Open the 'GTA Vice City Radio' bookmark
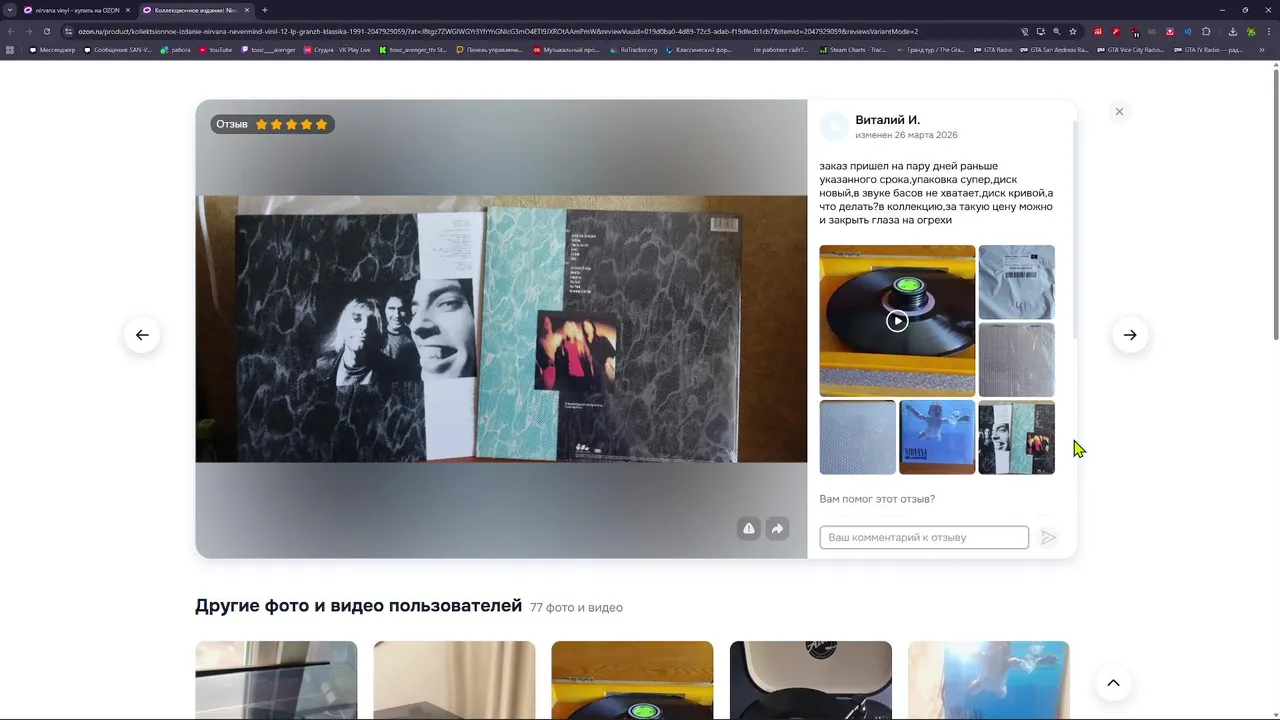 pyautogui.click(x=1130, y=50)
